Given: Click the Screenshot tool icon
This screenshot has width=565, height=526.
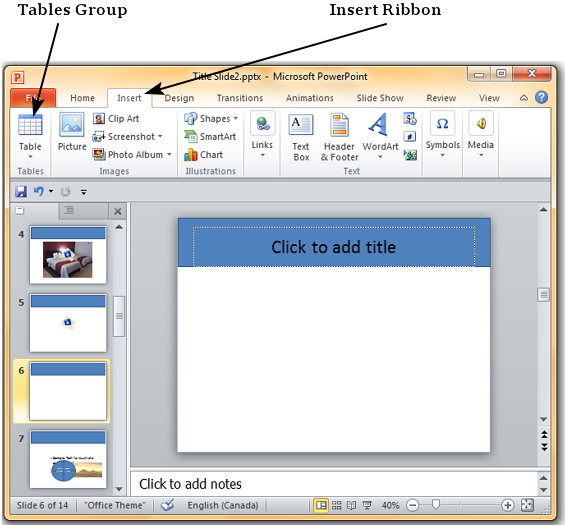Looking at the screenshot, I should (99, 137).
